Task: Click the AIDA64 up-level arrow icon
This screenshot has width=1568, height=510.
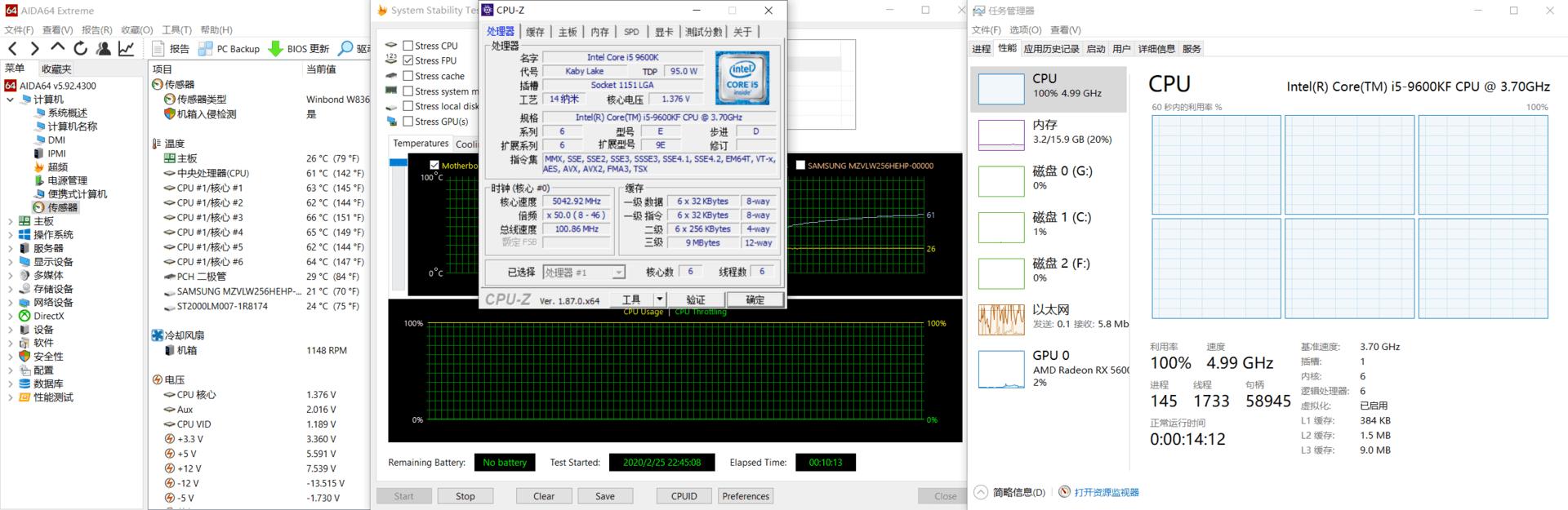Action: pos(57,48)
